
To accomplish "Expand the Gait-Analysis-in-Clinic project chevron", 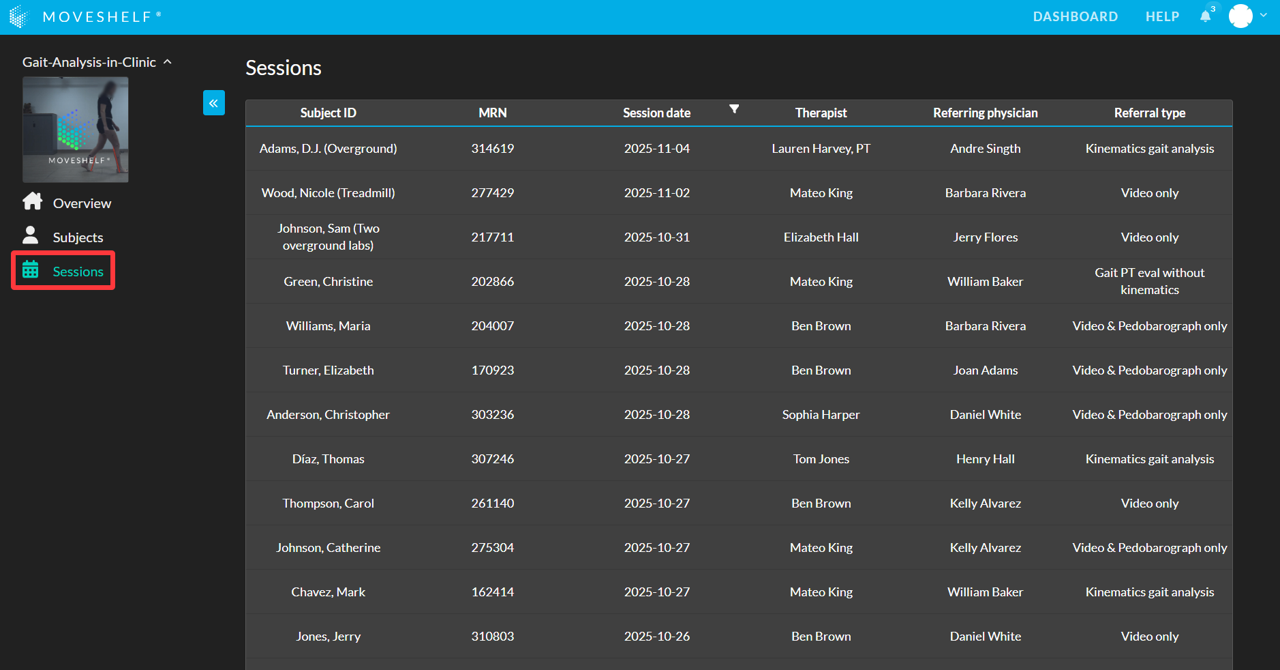I will 167,62.
